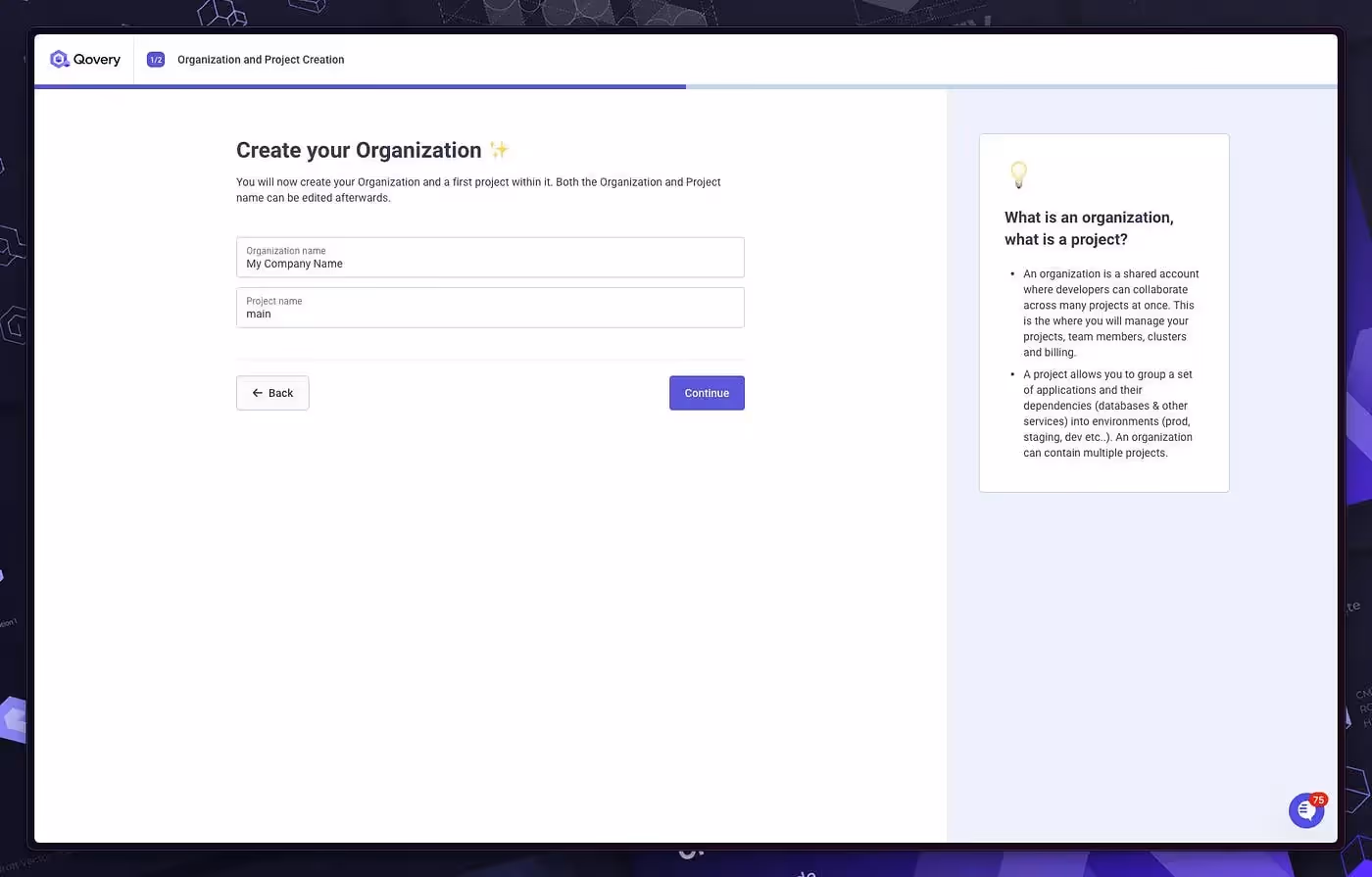Image resolution: width=1372 pixels, height=877 pixels.
Task: Click the description text below the heading
Action: point(477,188)
